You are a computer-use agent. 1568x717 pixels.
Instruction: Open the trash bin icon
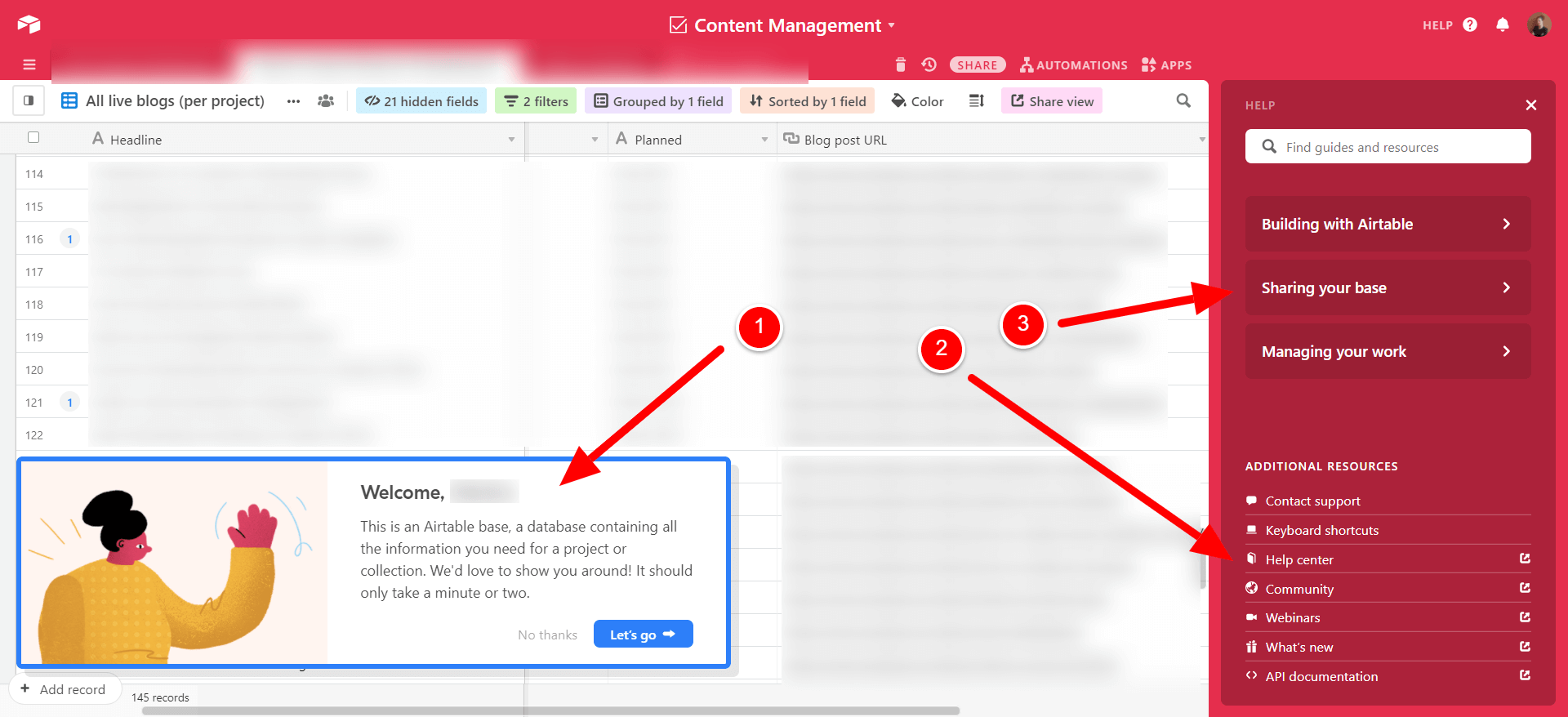pos(900,65)
